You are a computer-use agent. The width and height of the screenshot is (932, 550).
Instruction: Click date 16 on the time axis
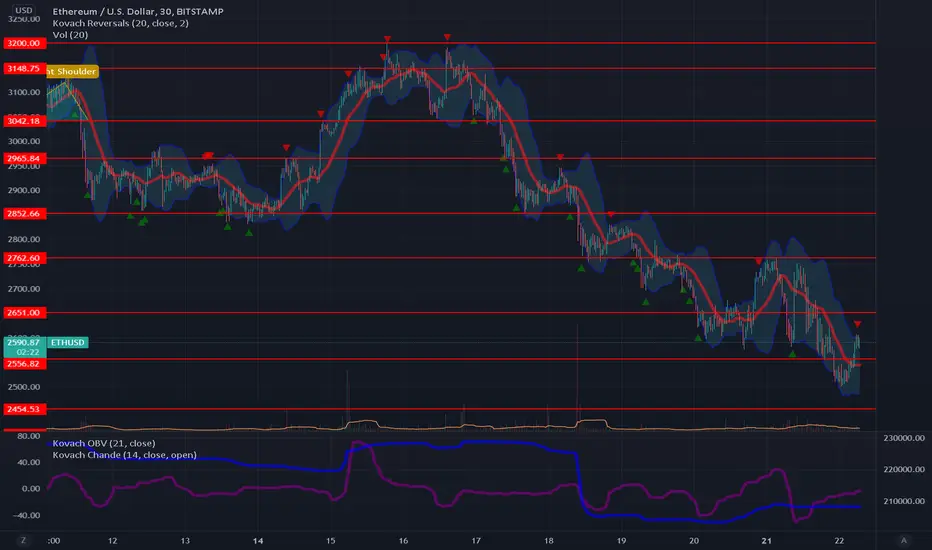click(403, 540)
